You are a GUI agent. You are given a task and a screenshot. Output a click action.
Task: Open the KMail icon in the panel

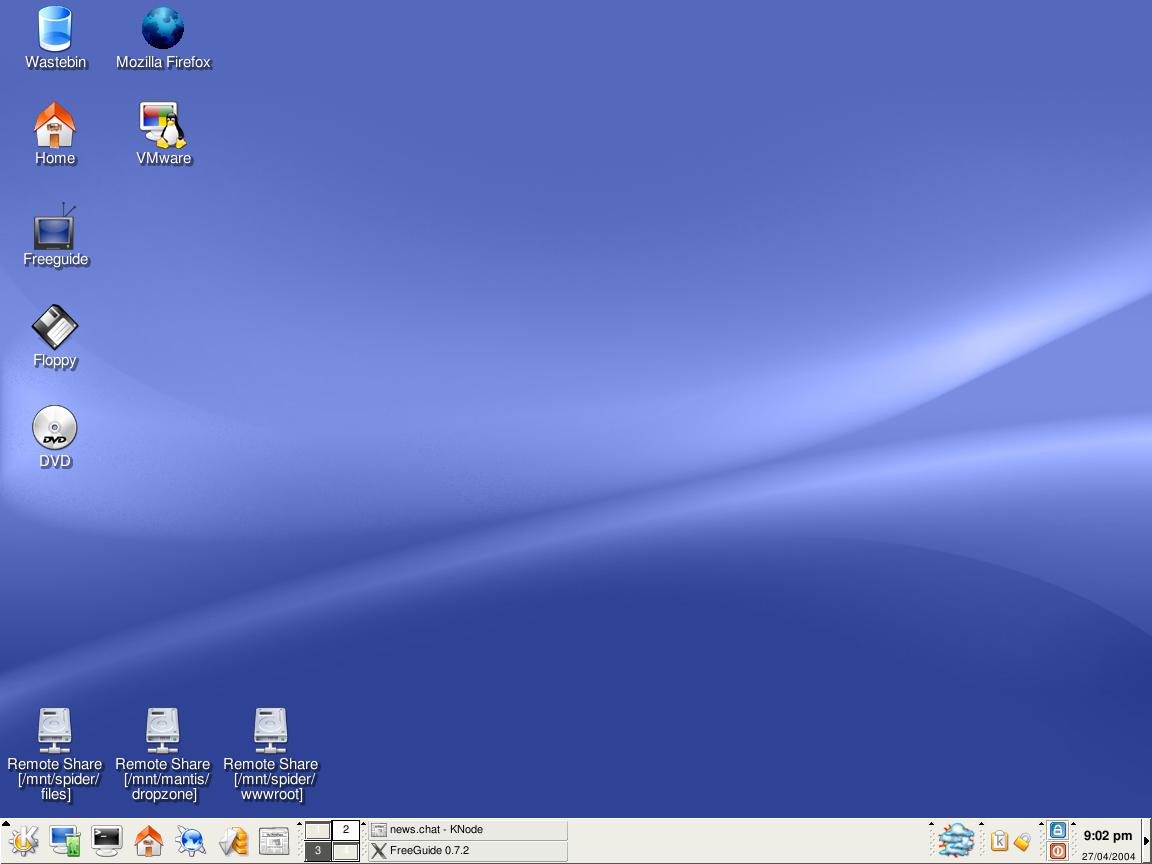[x=233, y=841]
